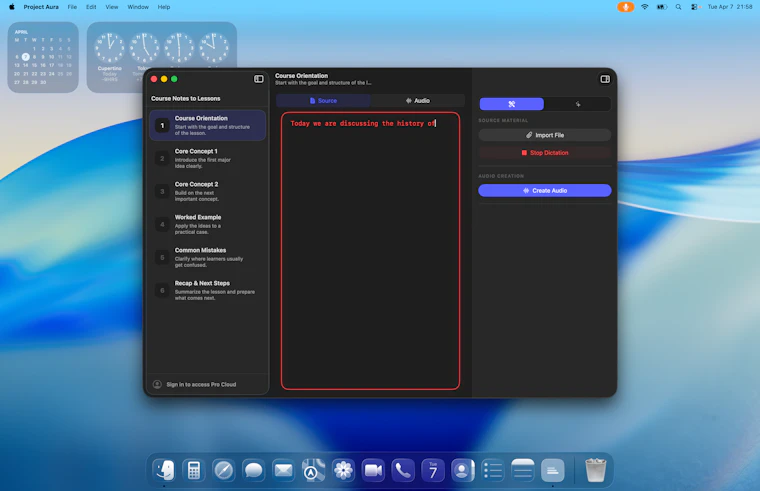The height and width of the screenshot is (491, 760).
Task: Click the April calendar widget
Action: click(43, 57)
